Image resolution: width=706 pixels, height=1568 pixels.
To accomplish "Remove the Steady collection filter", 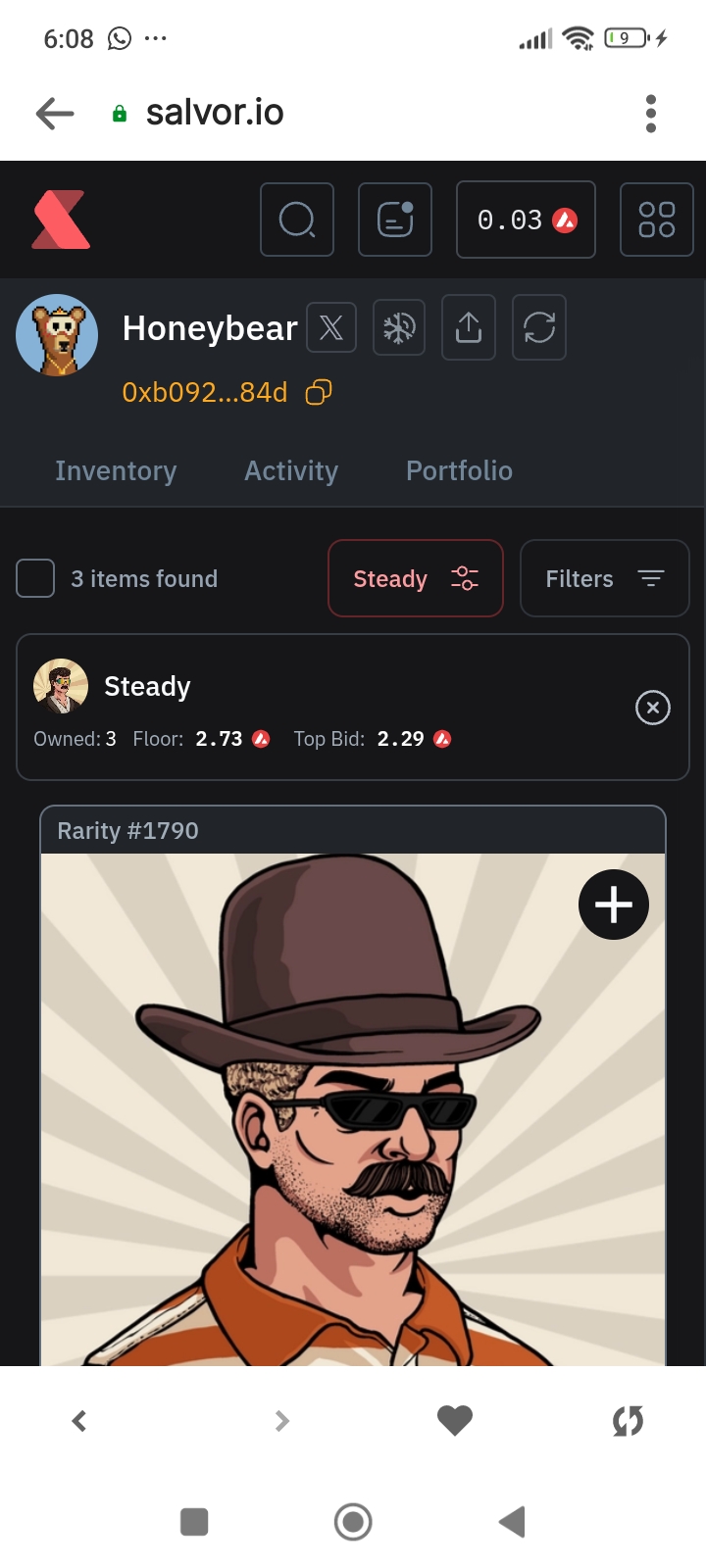I will click(653, 708).
